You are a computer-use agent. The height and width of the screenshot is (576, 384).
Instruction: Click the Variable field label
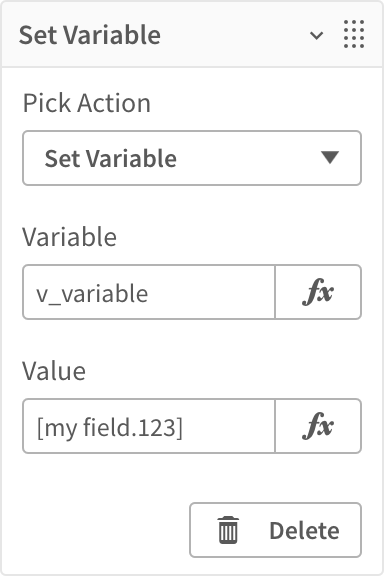[x=69, y=237]
